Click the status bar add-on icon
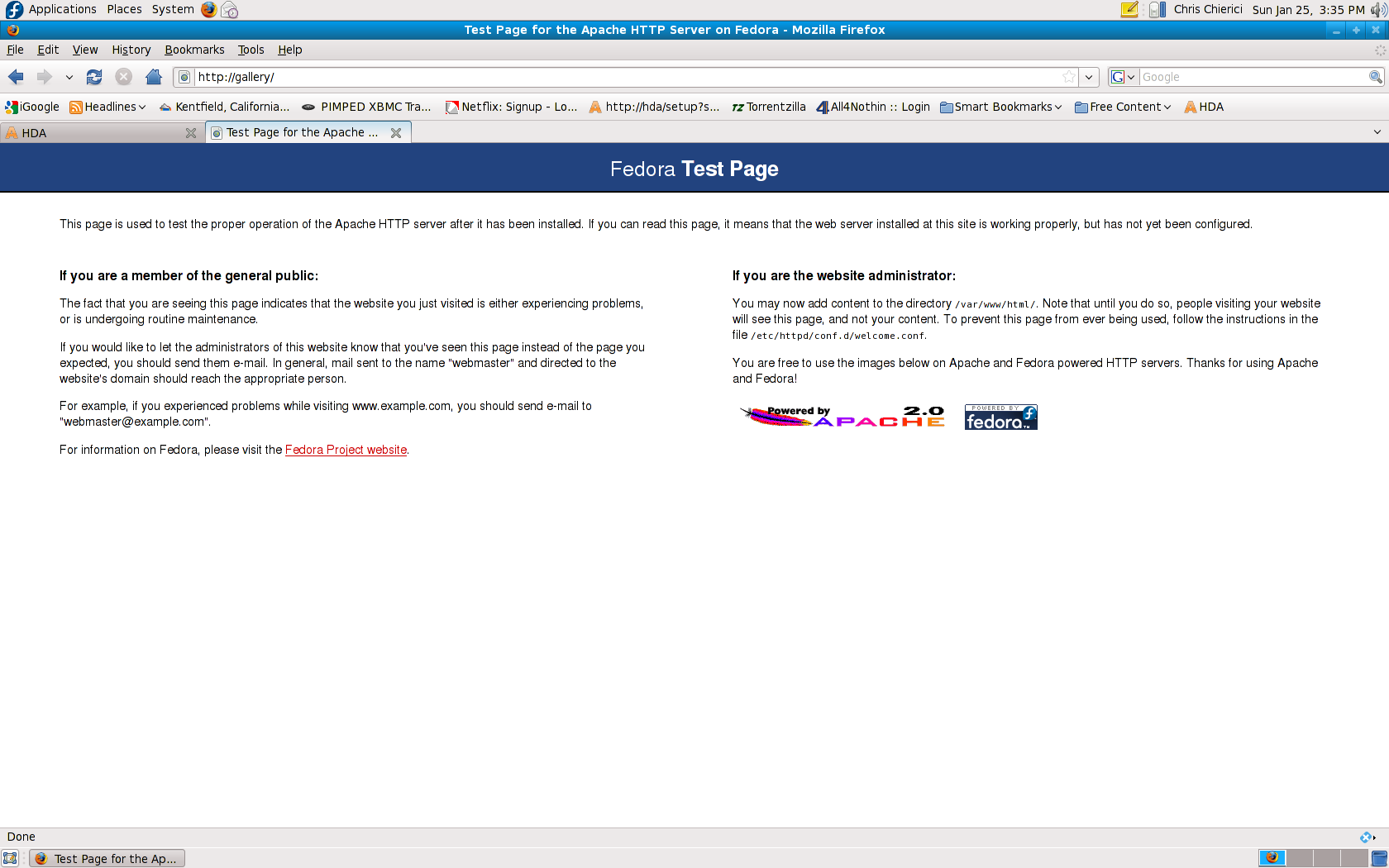 (x=1368, y=837)
